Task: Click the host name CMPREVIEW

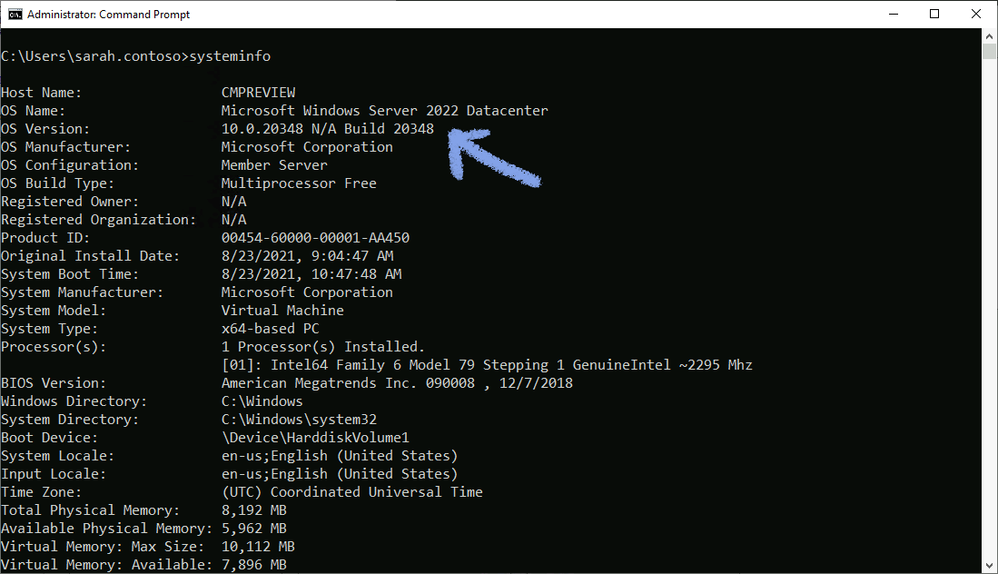Action: tap(258, 92)
